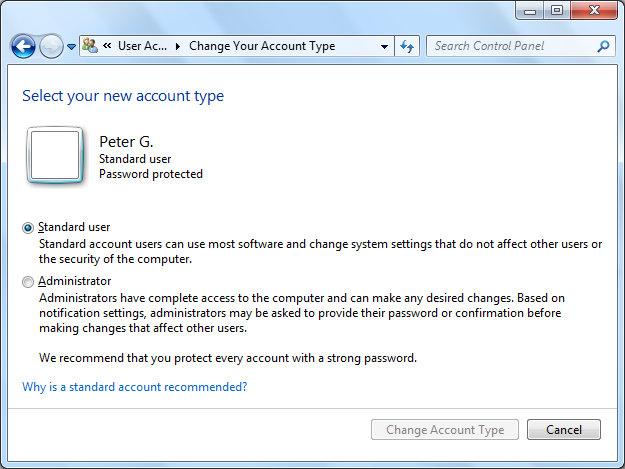Select the Change Your Account Type breadcrumb
Screen dimensions: 625x469
pyautogui.click(x=262, y=46)
